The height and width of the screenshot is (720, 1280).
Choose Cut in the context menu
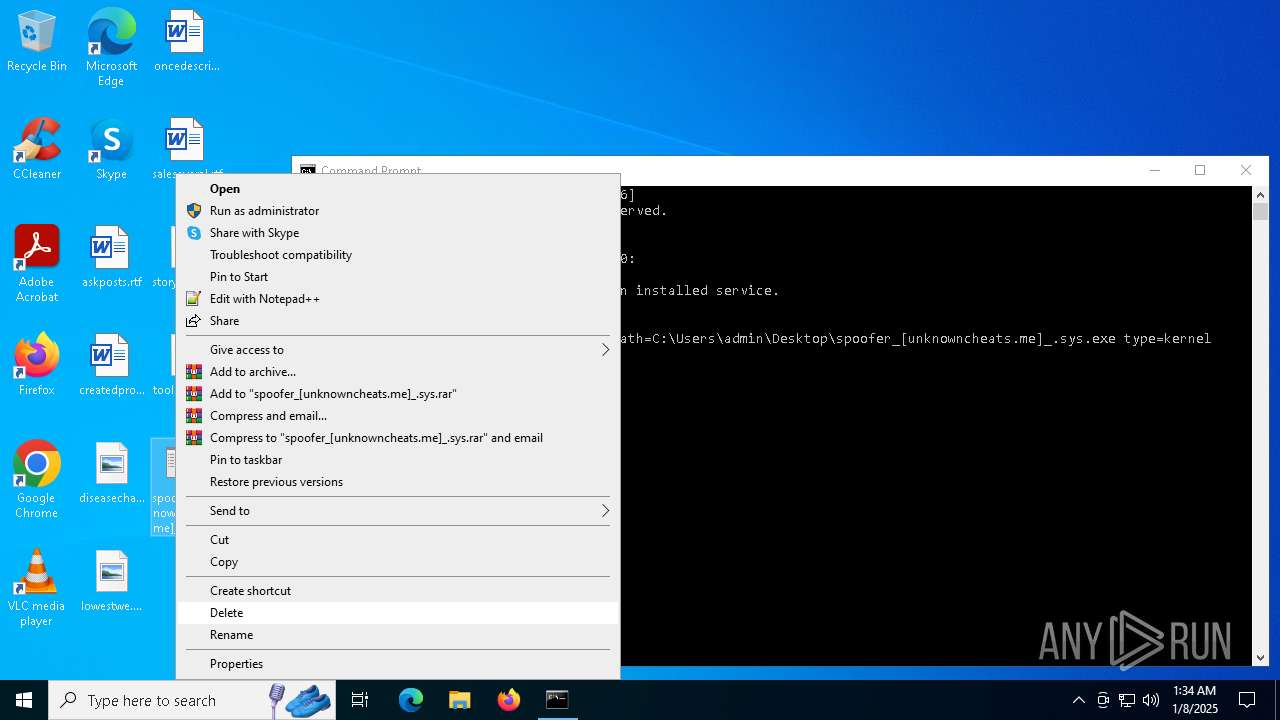(397, 540)
